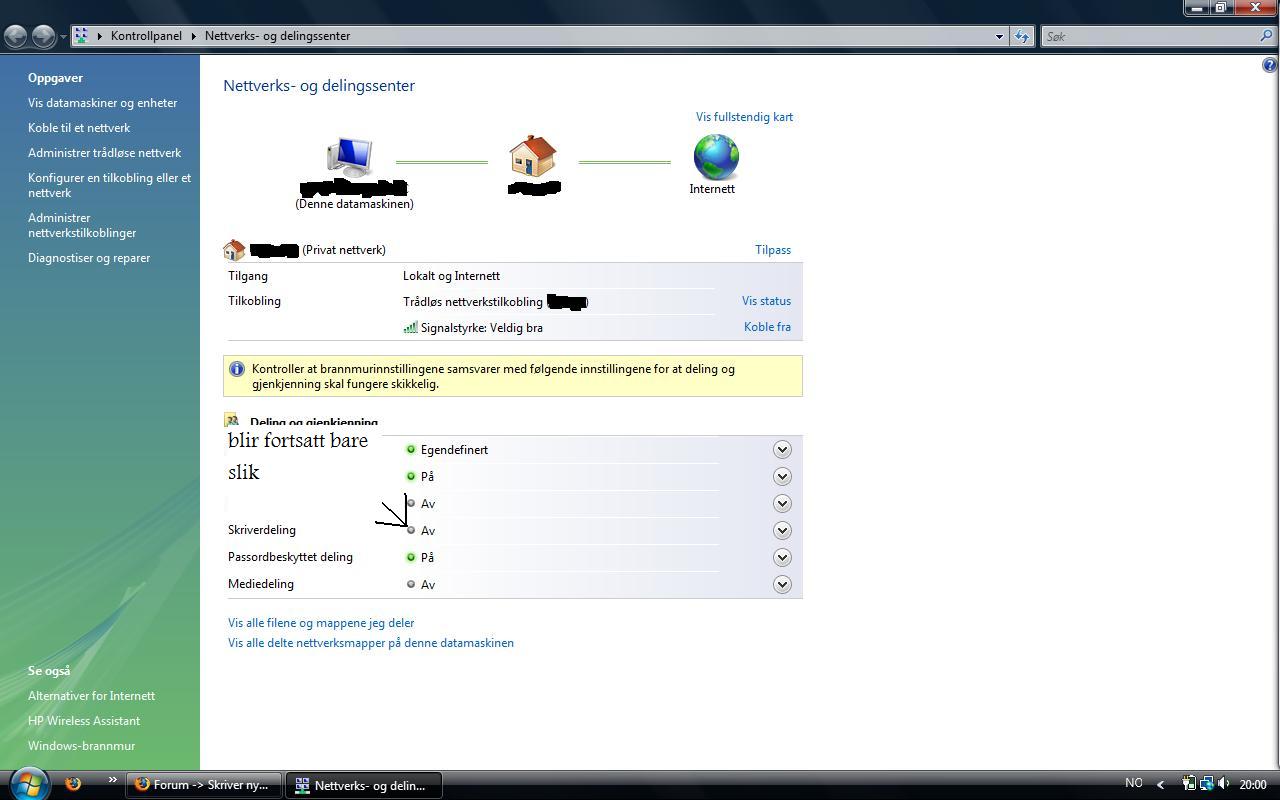Click the volume speaker tray icon
Image resolution: width=1280 pixels, height=800 pixels.
pyautogui.click(x=1223, y=784)
